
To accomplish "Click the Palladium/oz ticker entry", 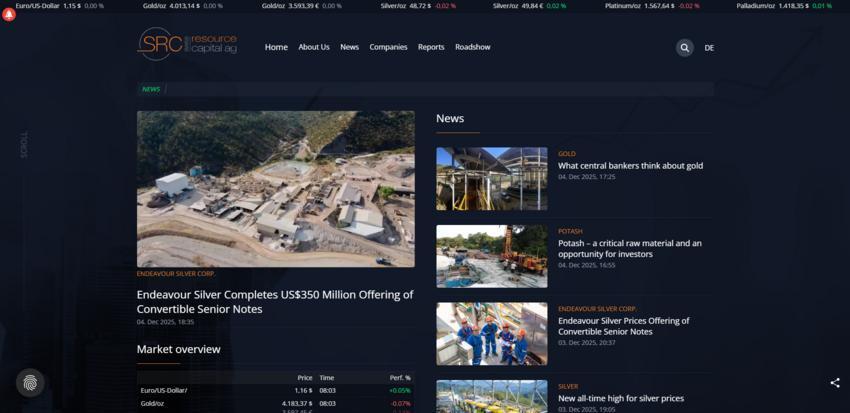I will [x=784, y=6].
